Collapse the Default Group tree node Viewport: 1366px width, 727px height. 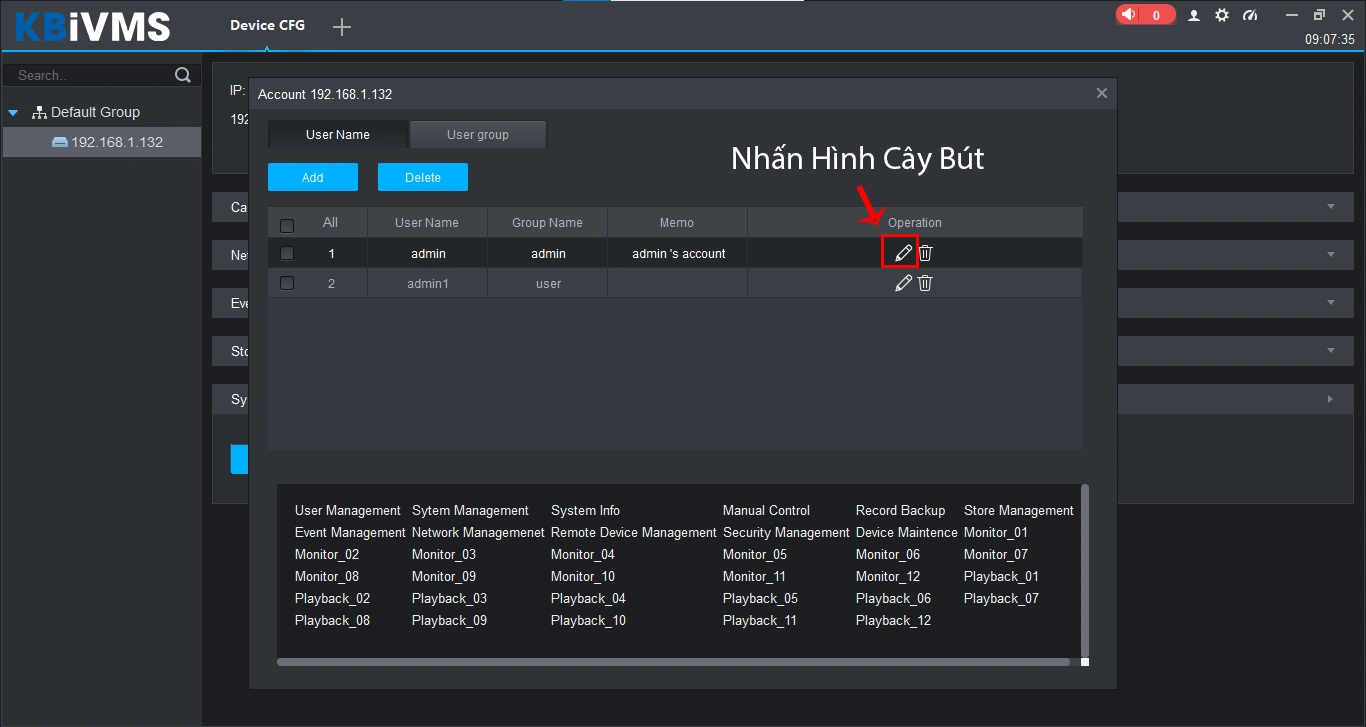point(14,113)
